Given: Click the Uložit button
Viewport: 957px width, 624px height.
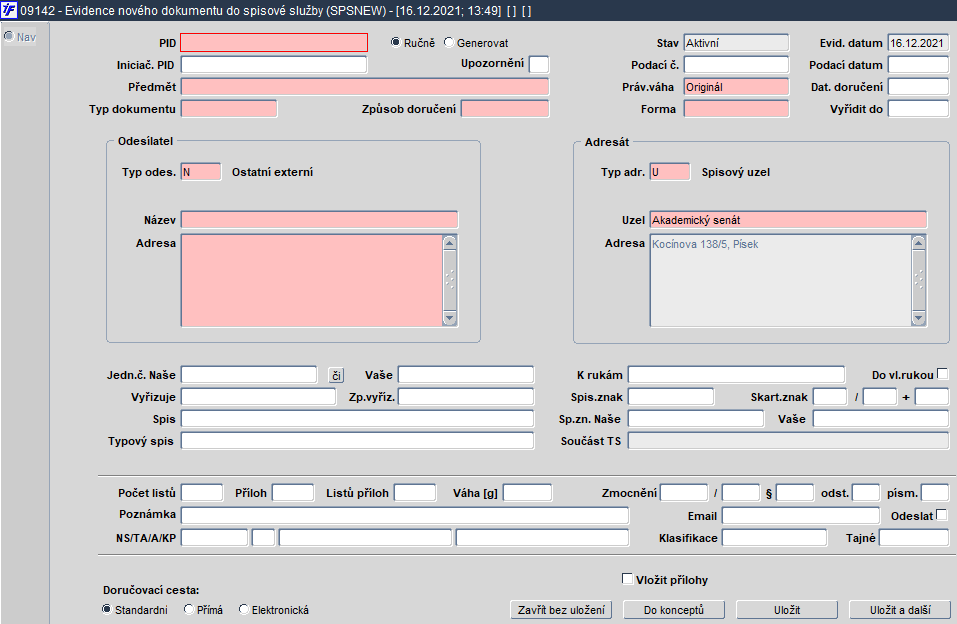Looking at the screenshot, I should [x=786, y=610].
